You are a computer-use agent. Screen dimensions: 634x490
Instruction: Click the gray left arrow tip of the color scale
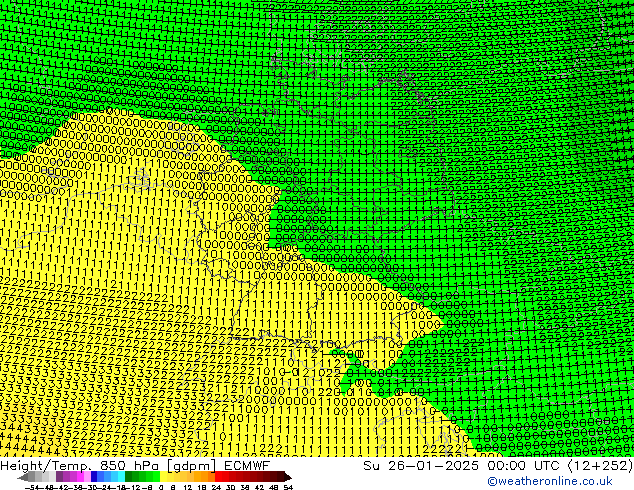(23, 477)
